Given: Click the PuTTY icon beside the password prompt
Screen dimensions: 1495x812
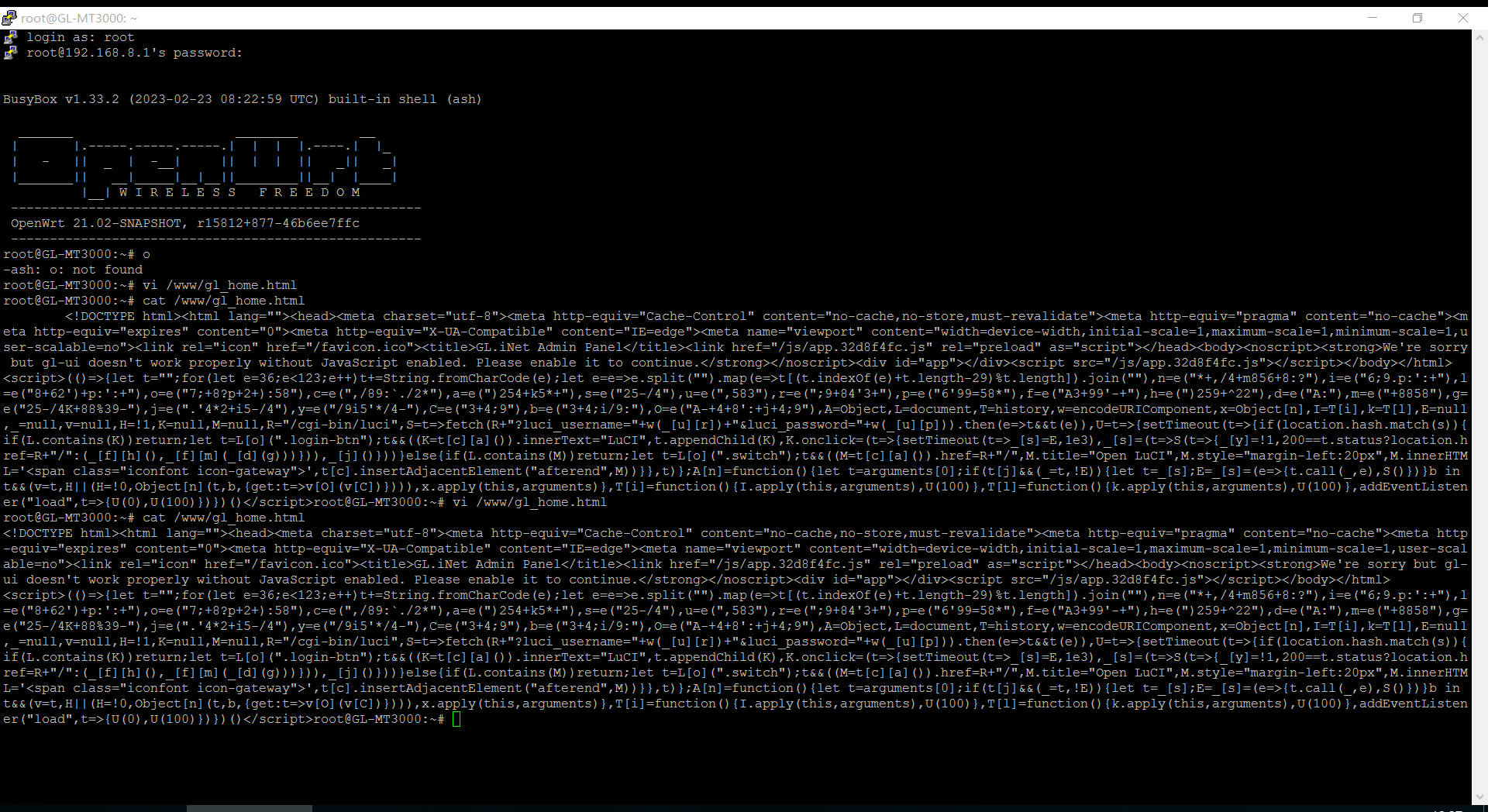Looking at the screenshot, I should tap(10, 53).
